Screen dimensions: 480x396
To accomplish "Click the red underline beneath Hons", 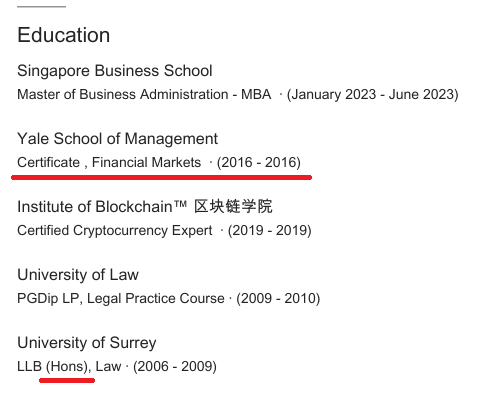I will click(x=67, y=380).
